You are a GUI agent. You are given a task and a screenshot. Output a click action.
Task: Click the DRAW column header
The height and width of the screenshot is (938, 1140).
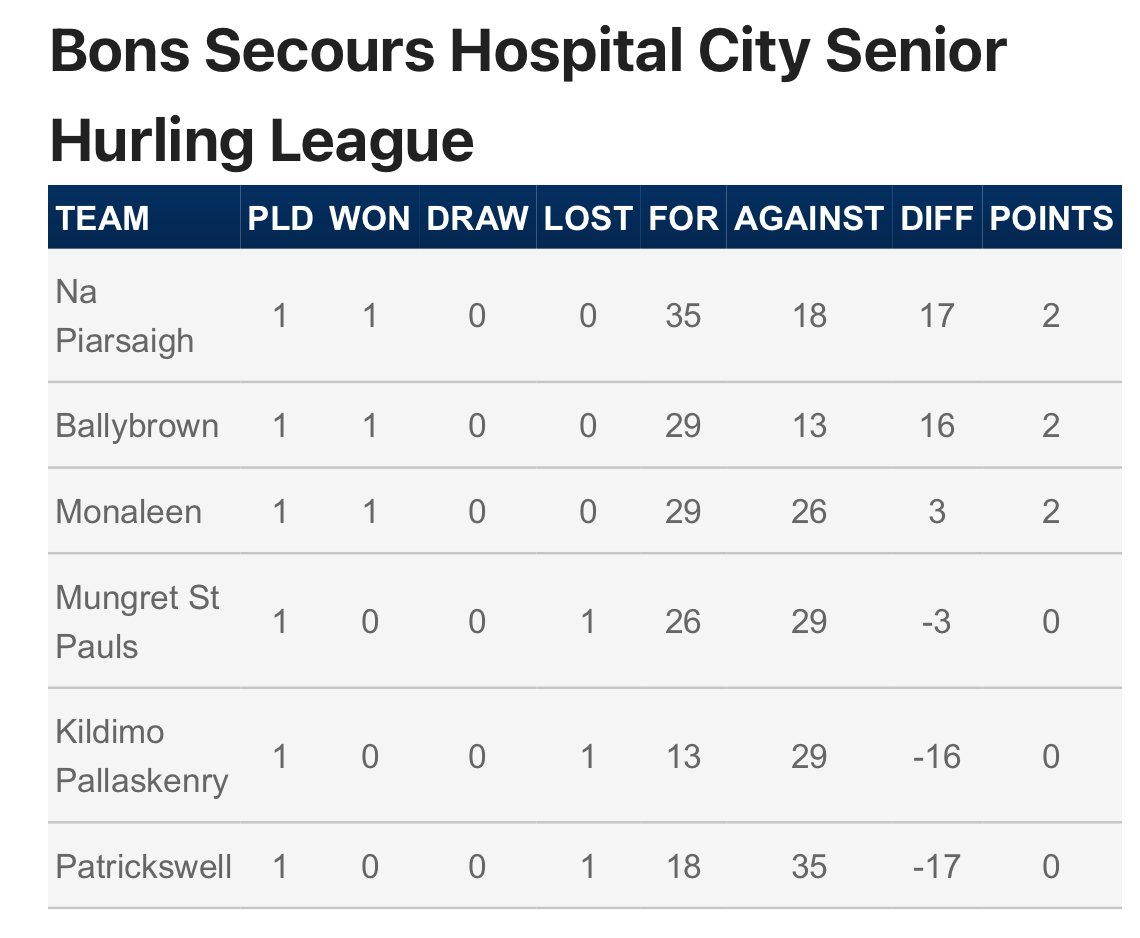[477, 218]
